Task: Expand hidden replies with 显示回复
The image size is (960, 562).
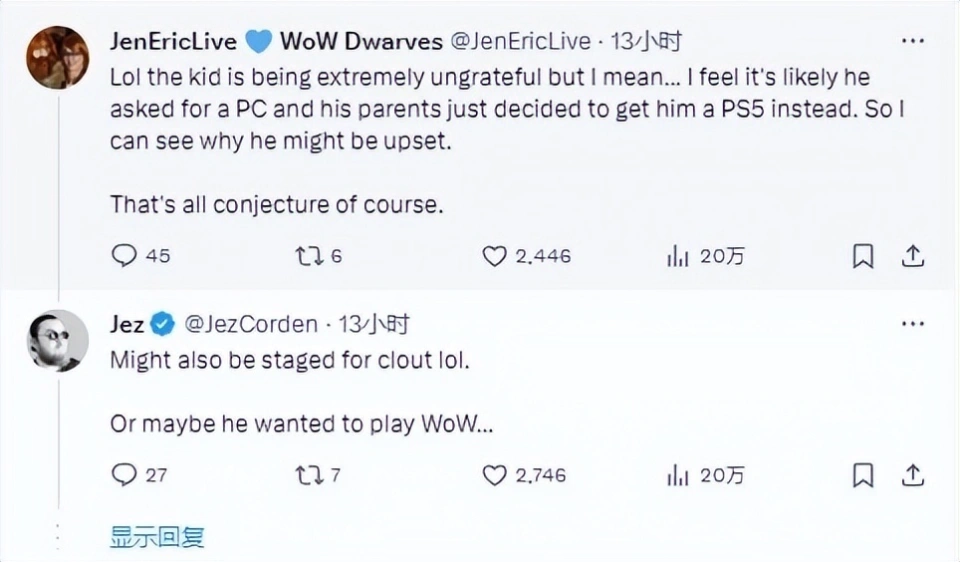Action: pyautogui.click(x=157, y=537)
